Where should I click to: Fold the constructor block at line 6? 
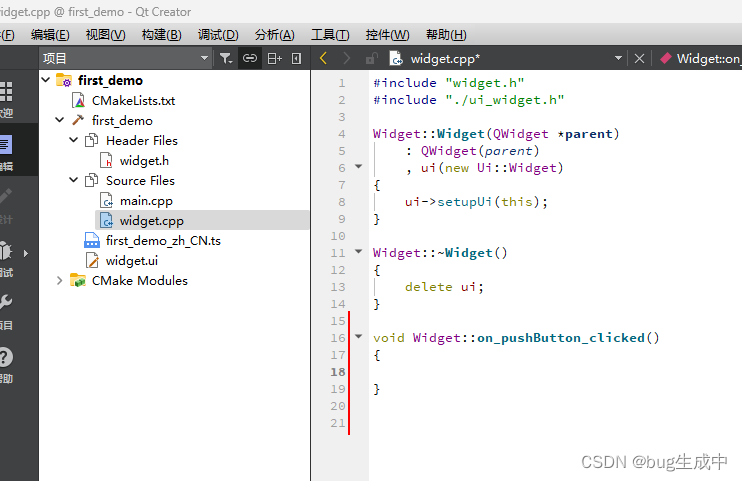(359, 167)
